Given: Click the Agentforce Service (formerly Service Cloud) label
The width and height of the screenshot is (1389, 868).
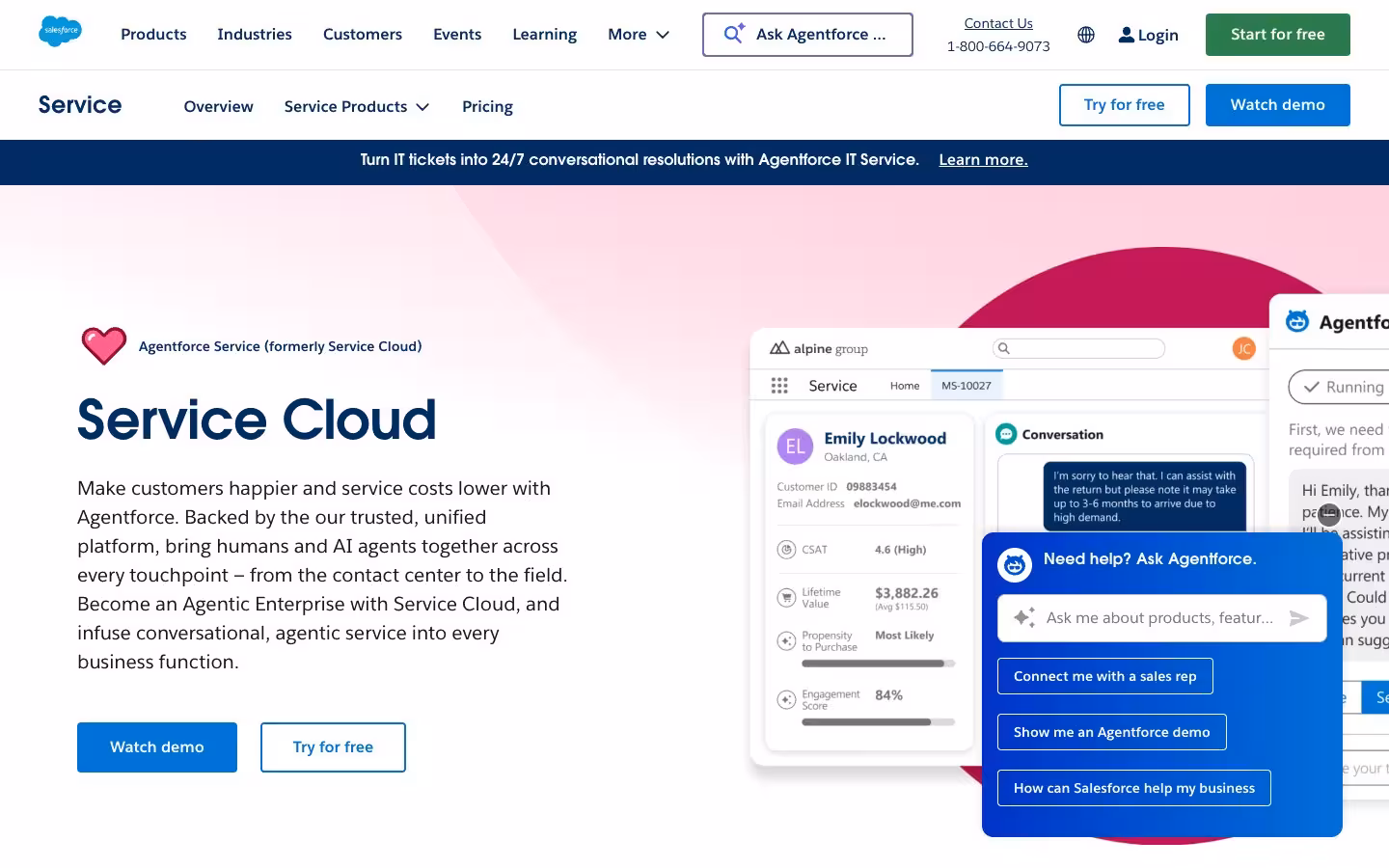Looking at the screenshot, I should pyautogui.click(x=281, y=346).
